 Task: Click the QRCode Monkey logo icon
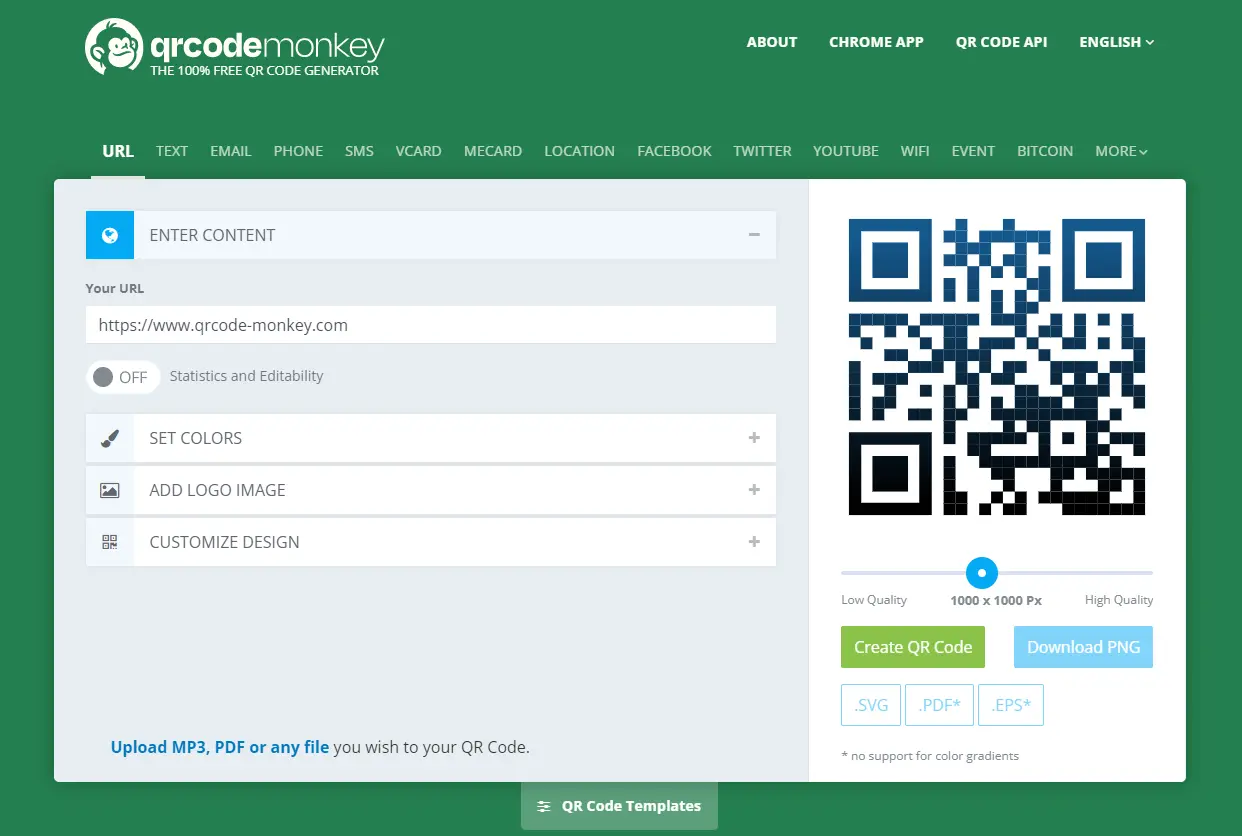[113, 47]
